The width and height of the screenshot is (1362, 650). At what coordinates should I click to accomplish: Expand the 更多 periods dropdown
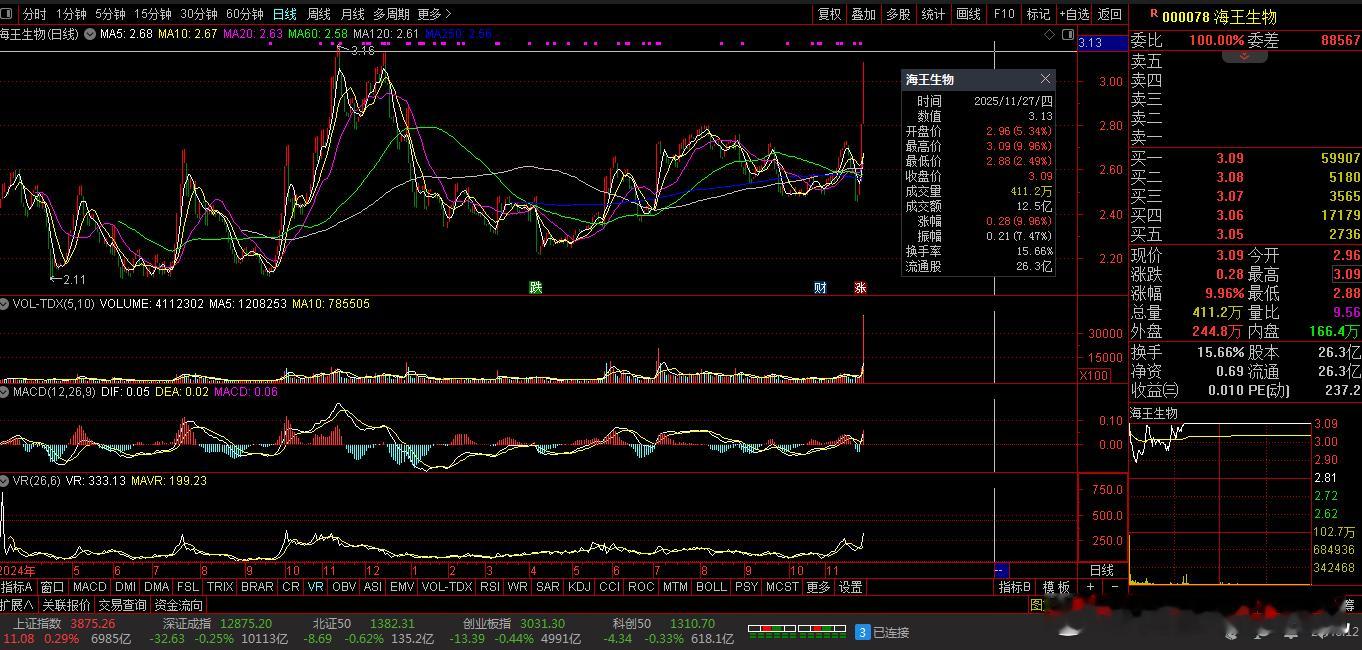coord(434,14)
